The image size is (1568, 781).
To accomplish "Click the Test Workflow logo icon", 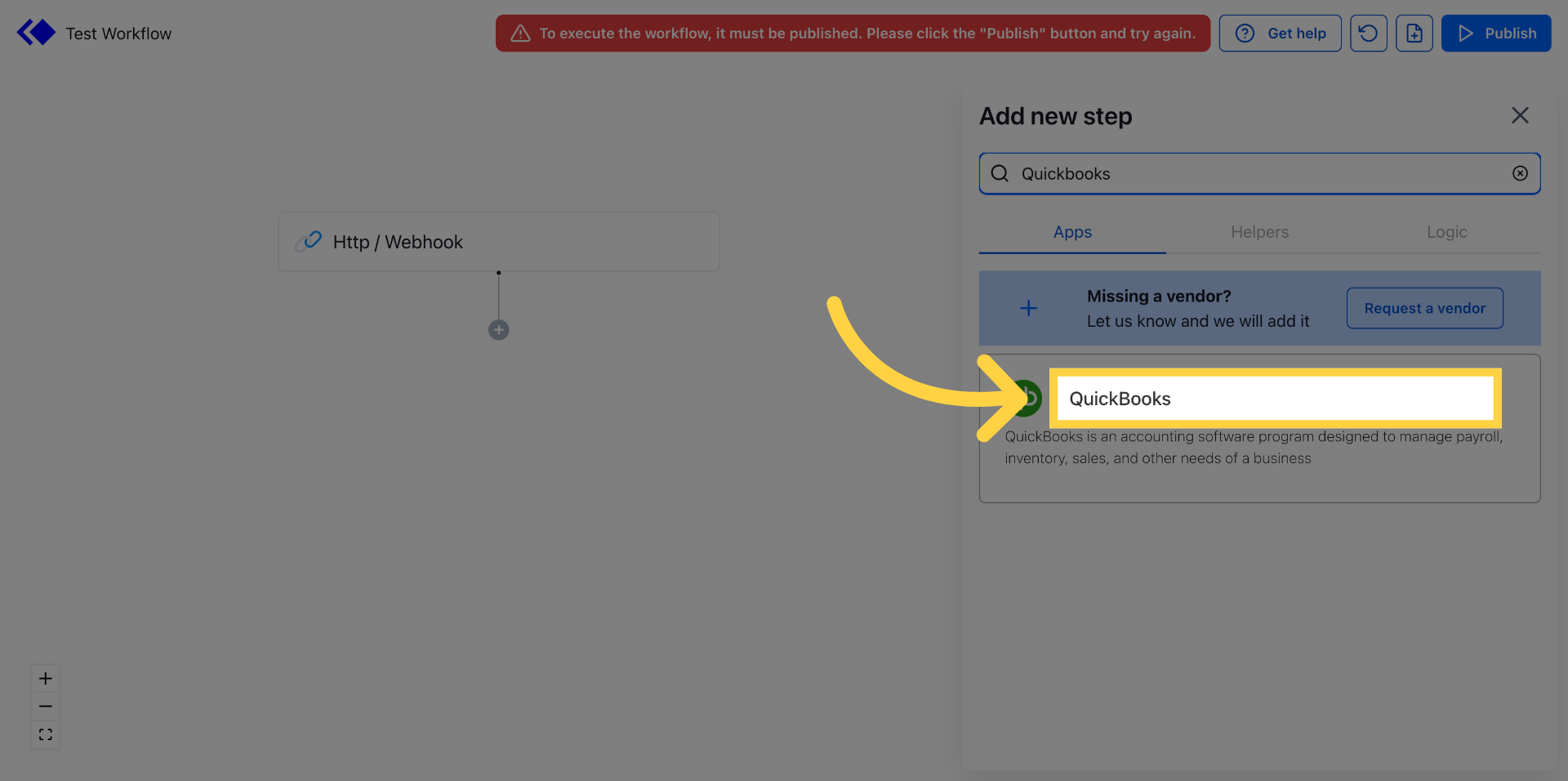I will [x=35, y=32].
